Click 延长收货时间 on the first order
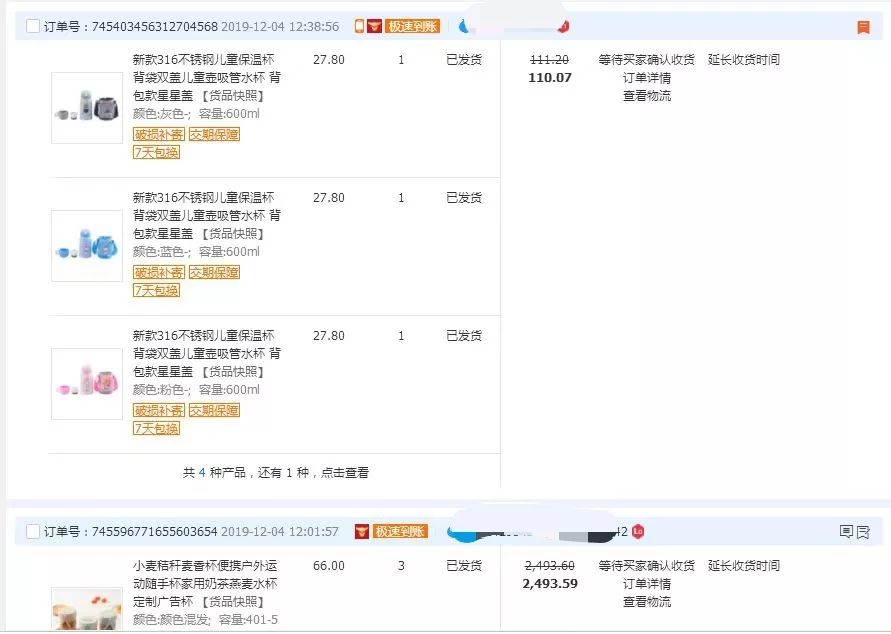Image resolution: width=891 pixels, height=634 pixels. [x=744, y=60]
